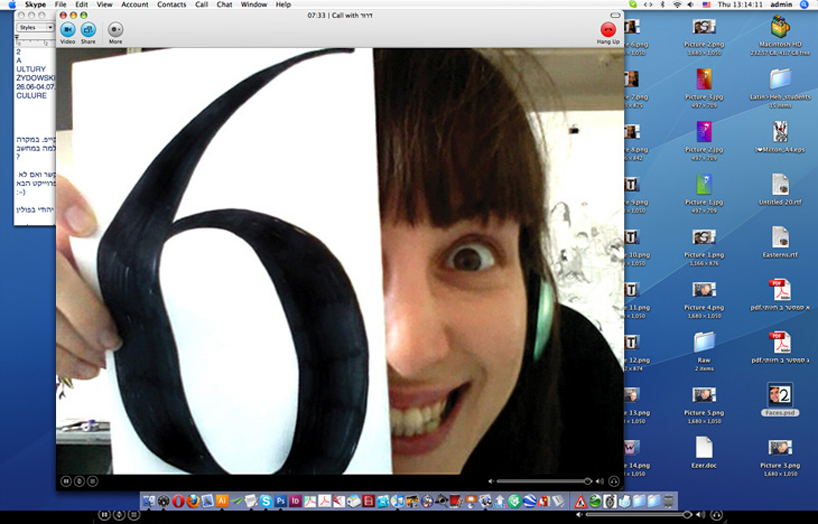Expand the Styles dropdown in the document window
818x524 pixels.
[x=35, y=28]
